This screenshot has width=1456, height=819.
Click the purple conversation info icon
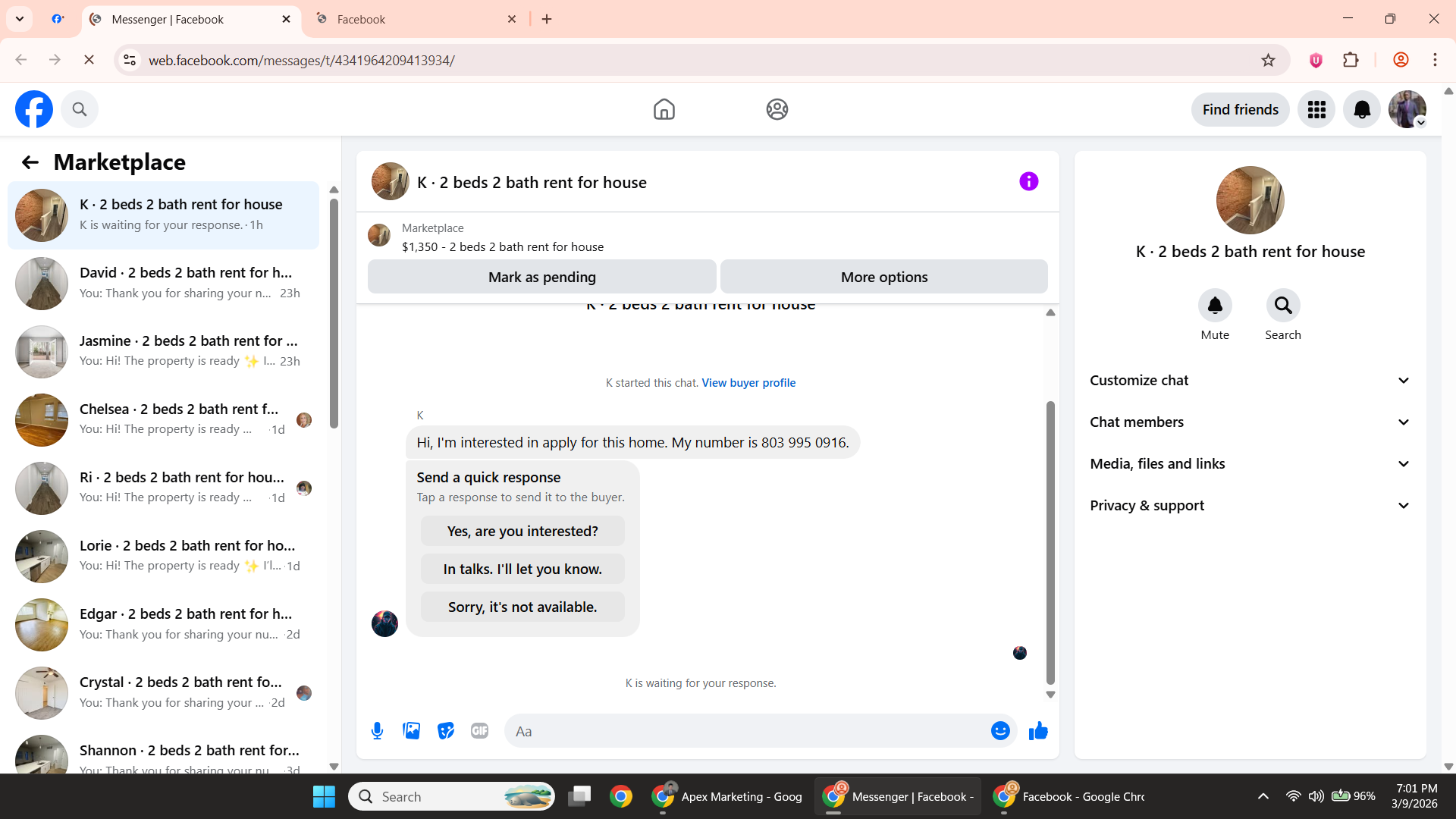point(1028,181)
